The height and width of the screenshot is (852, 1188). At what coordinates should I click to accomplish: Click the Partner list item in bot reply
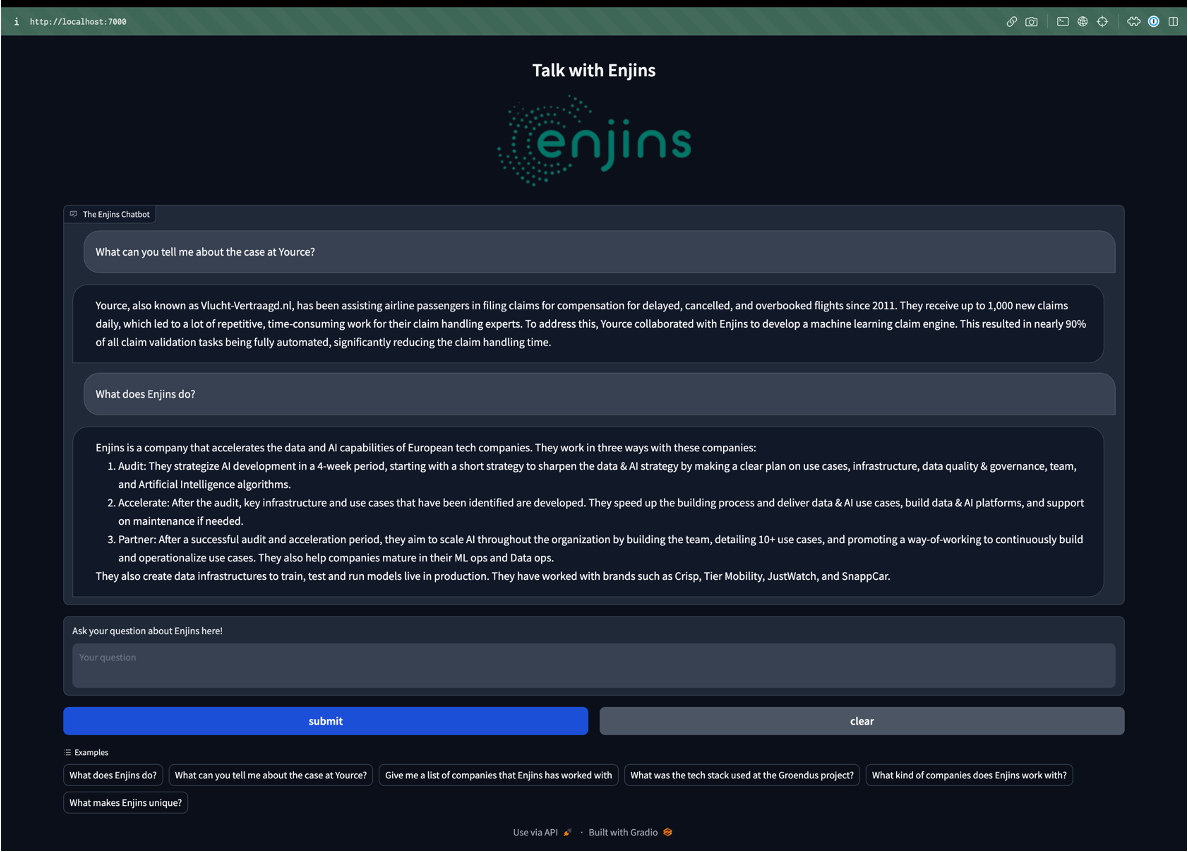[597, 548]
